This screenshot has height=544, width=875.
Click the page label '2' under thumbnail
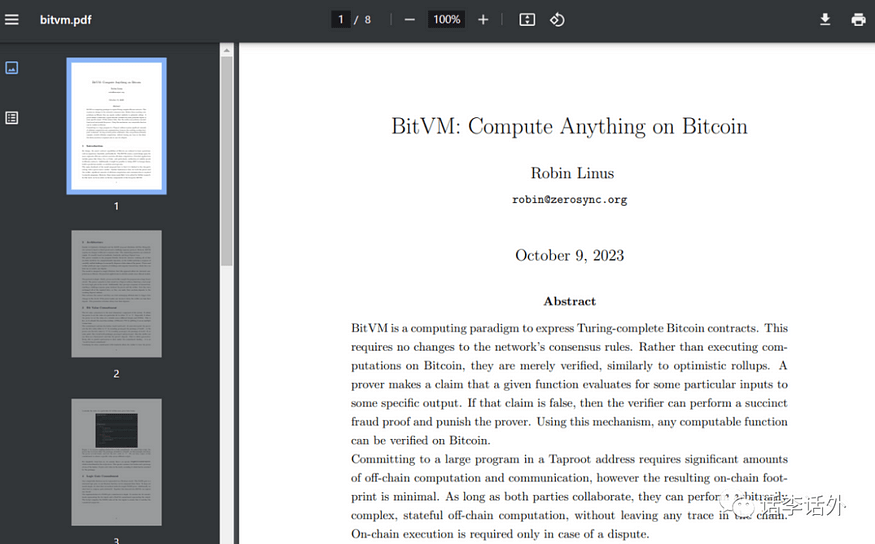[x=116, y=374]
